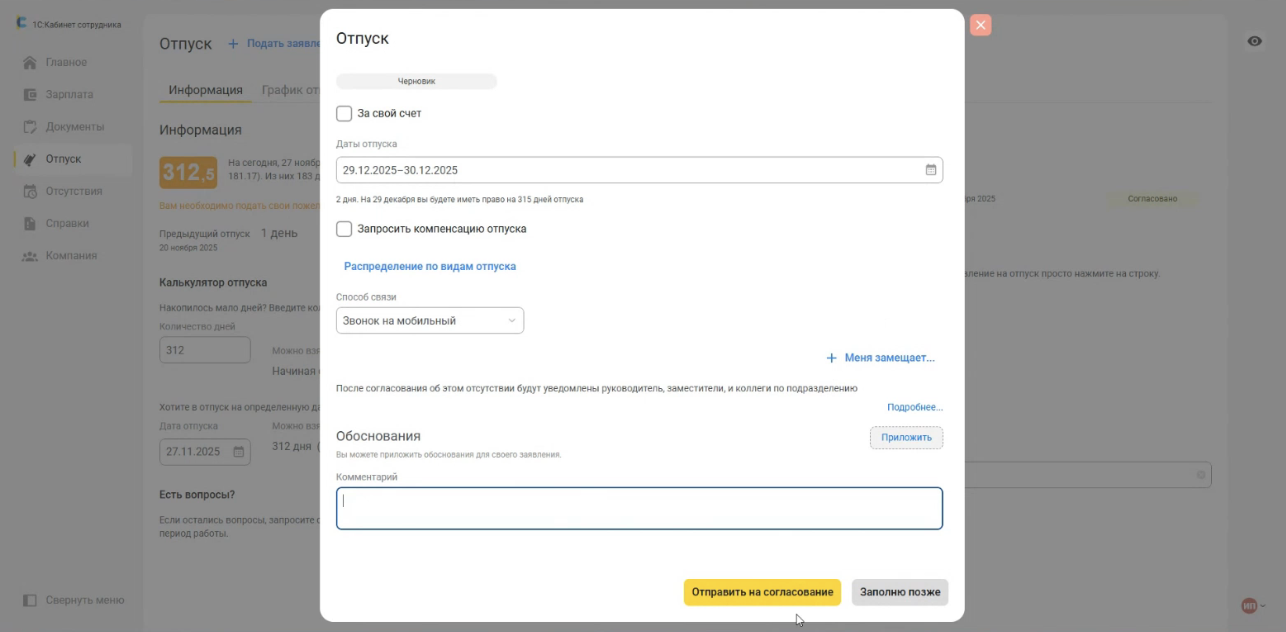Click the Свернуть меню collapse icon
The image size is (1286, 632).
click(30, 600)
